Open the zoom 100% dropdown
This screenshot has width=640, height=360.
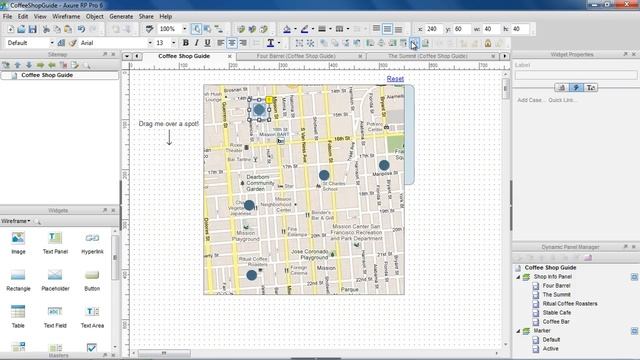click(184, 29)
